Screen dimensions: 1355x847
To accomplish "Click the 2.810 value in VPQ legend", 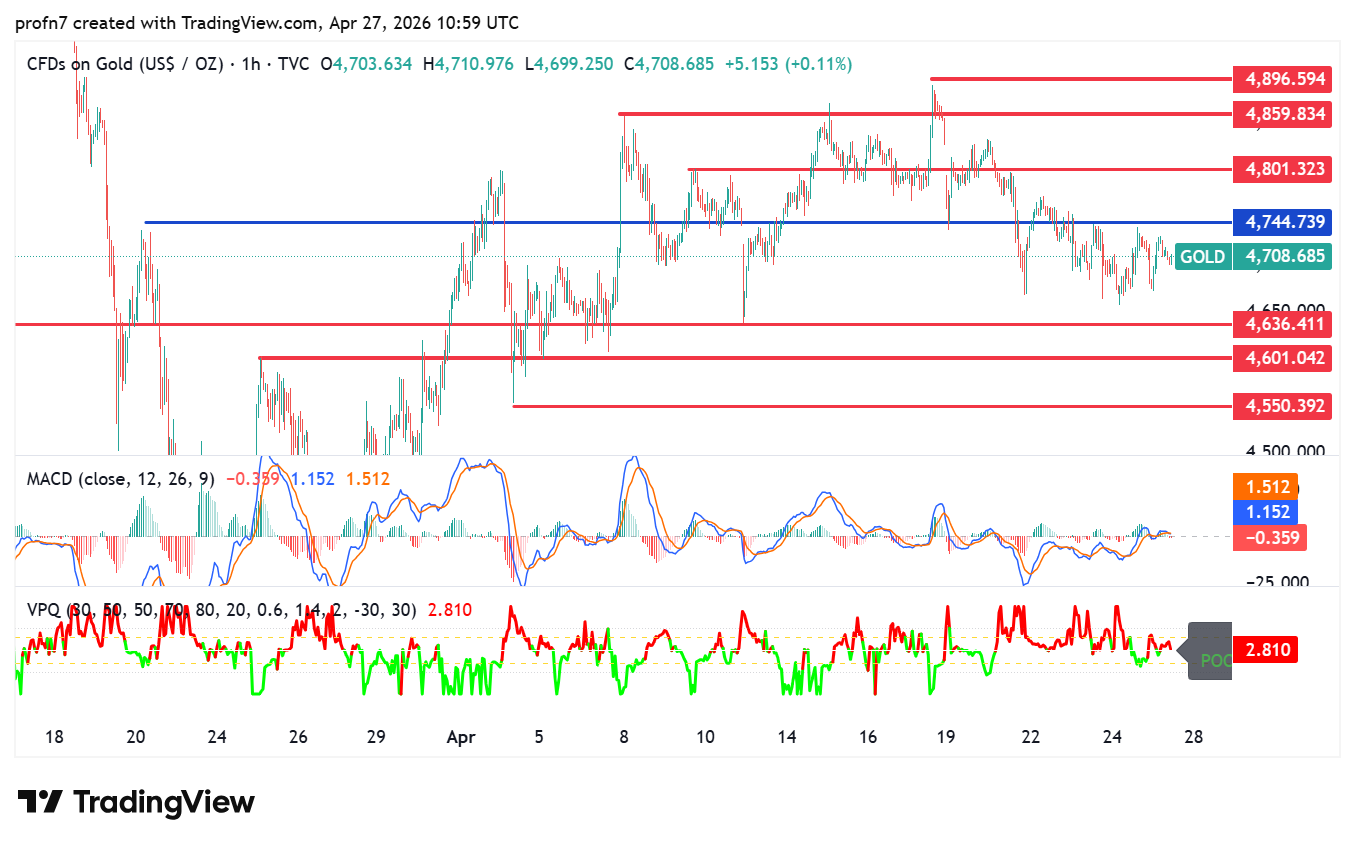I will coord(449,610).
